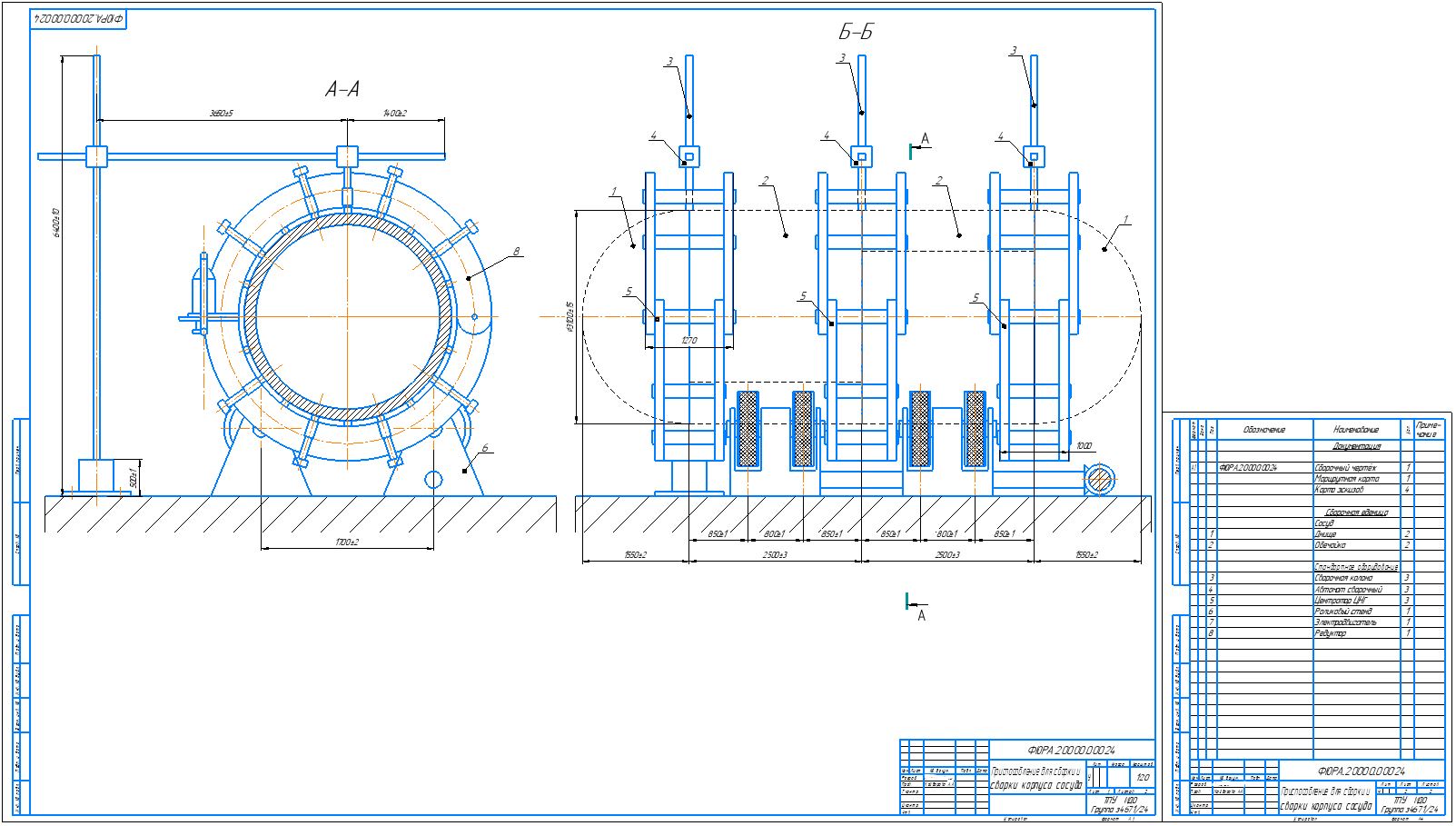Select callout number 6 leader label

point(486,448)
